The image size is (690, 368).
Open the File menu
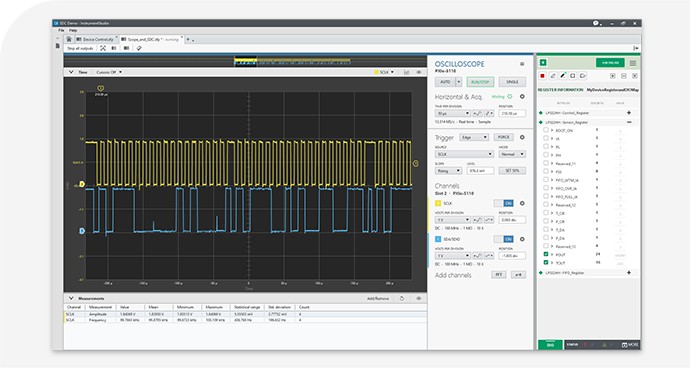[61, 30]
